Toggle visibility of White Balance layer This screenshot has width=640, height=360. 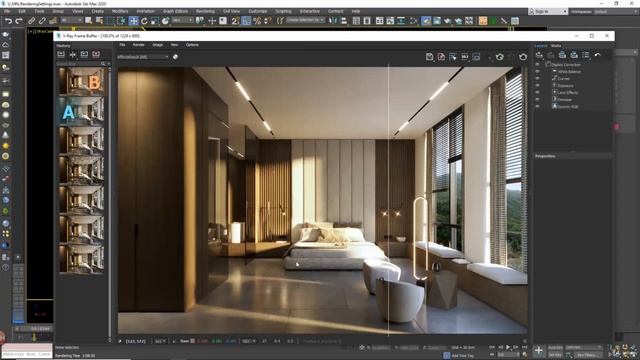pos(537,71)
